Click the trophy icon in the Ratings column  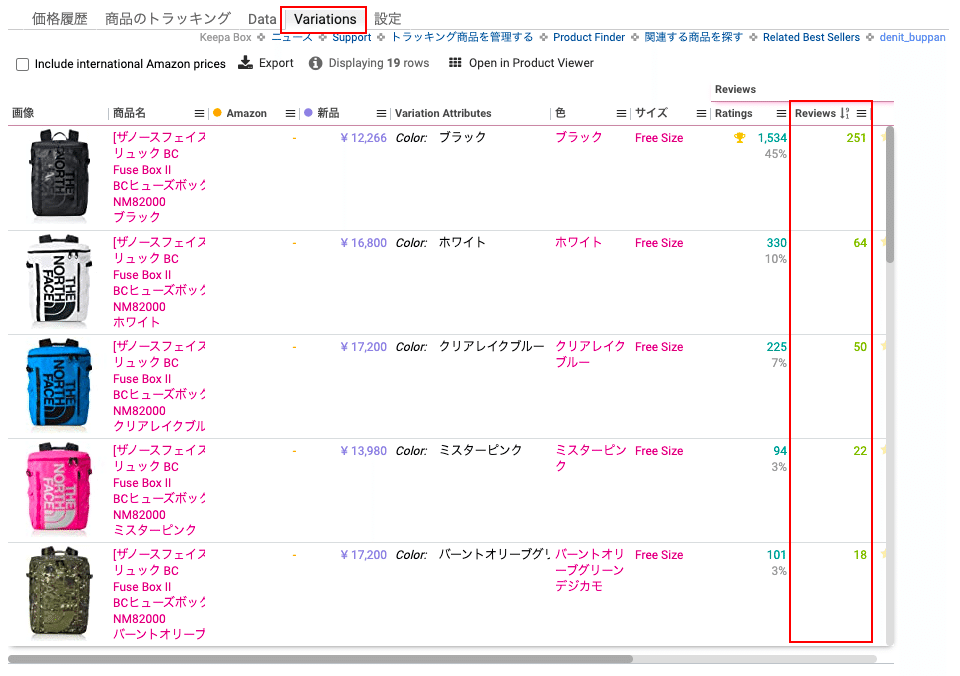pyautogui.click(x=739, y=138)
